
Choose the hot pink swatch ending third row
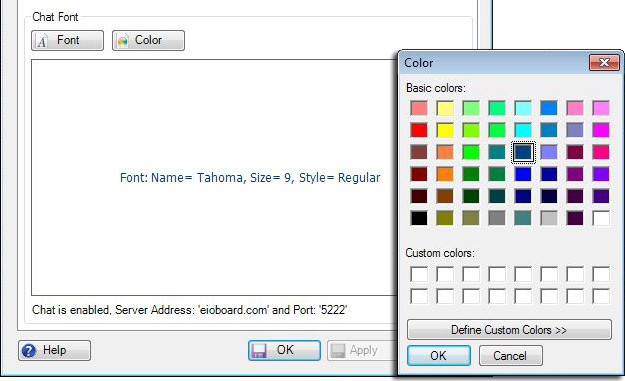[x=601, y=152]
